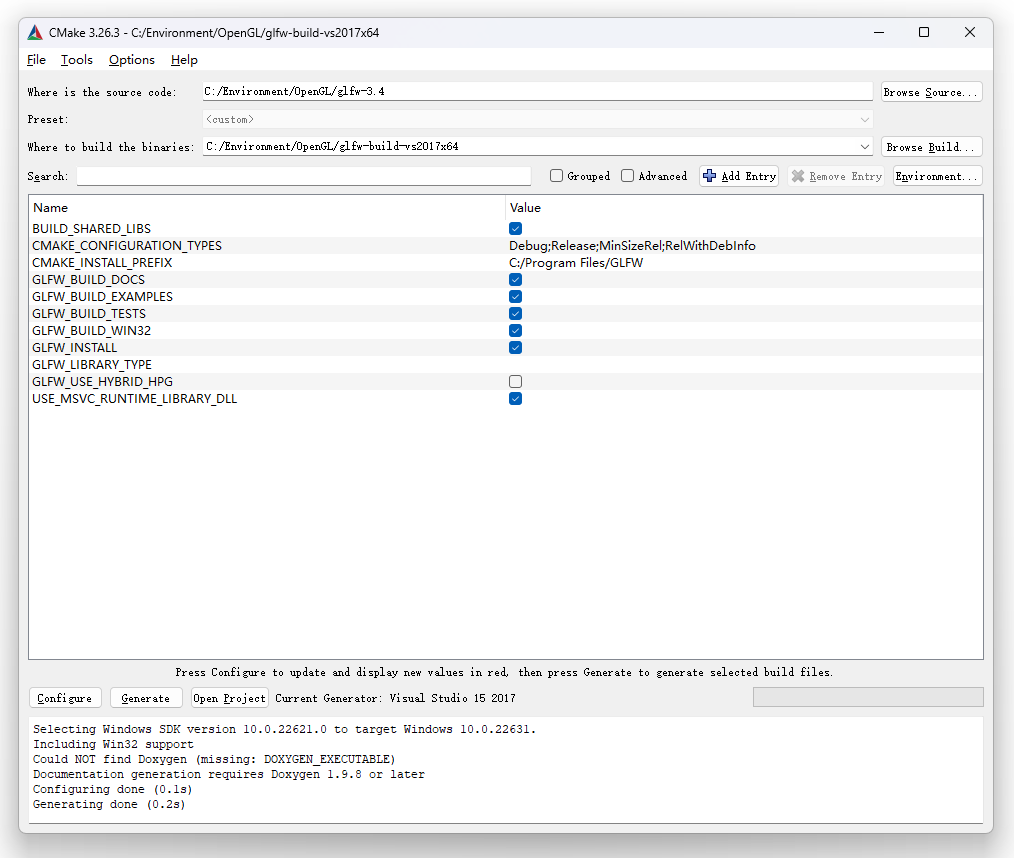Select the GLFW_BUILD_TESTS entry name
1014x858 pixels.
click(89, 314)
